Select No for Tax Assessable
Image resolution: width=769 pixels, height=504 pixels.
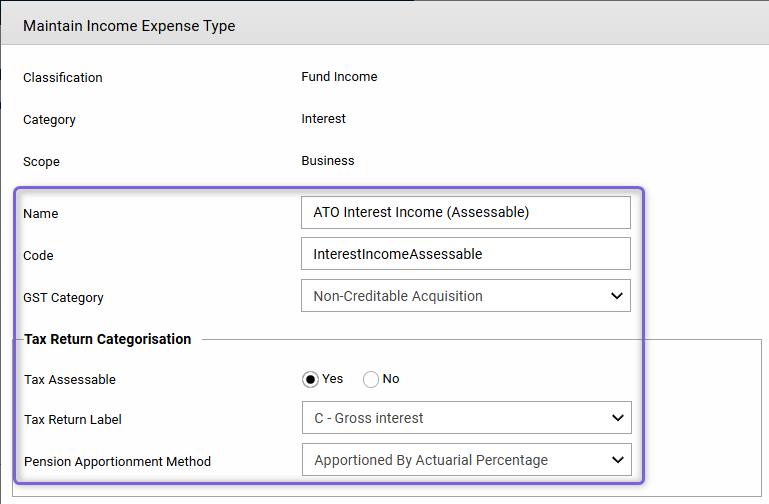click(x=371, y=379)
